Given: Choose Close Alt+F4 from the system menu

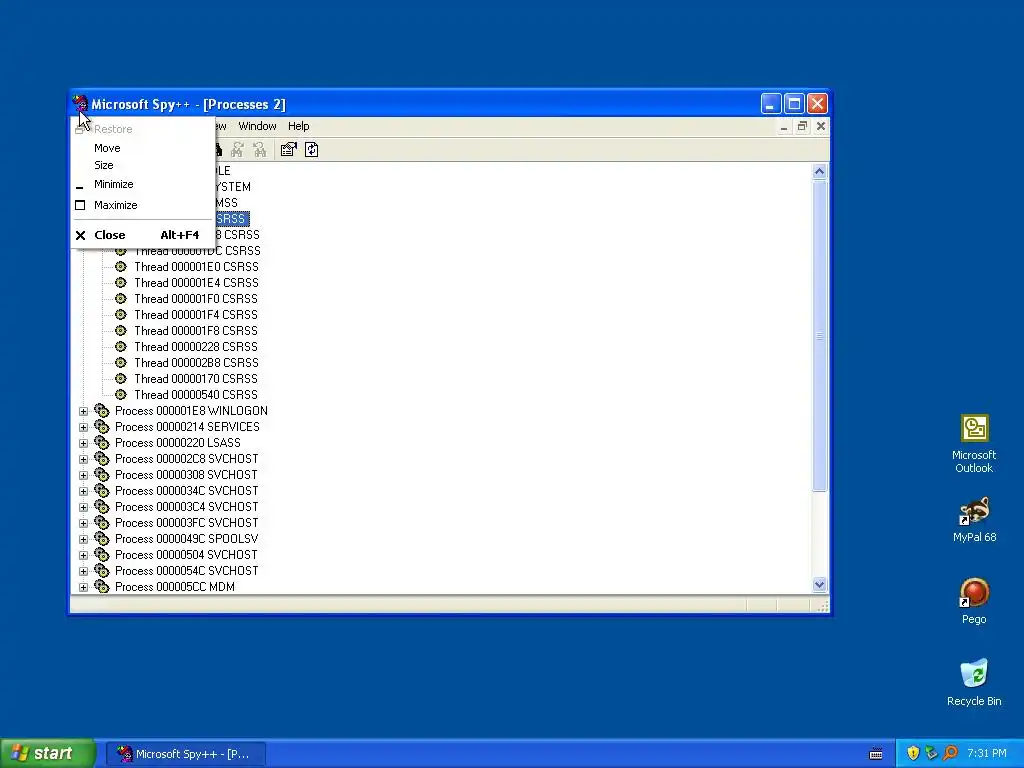Looking at the screenshot, I should (x=142, y=235).
